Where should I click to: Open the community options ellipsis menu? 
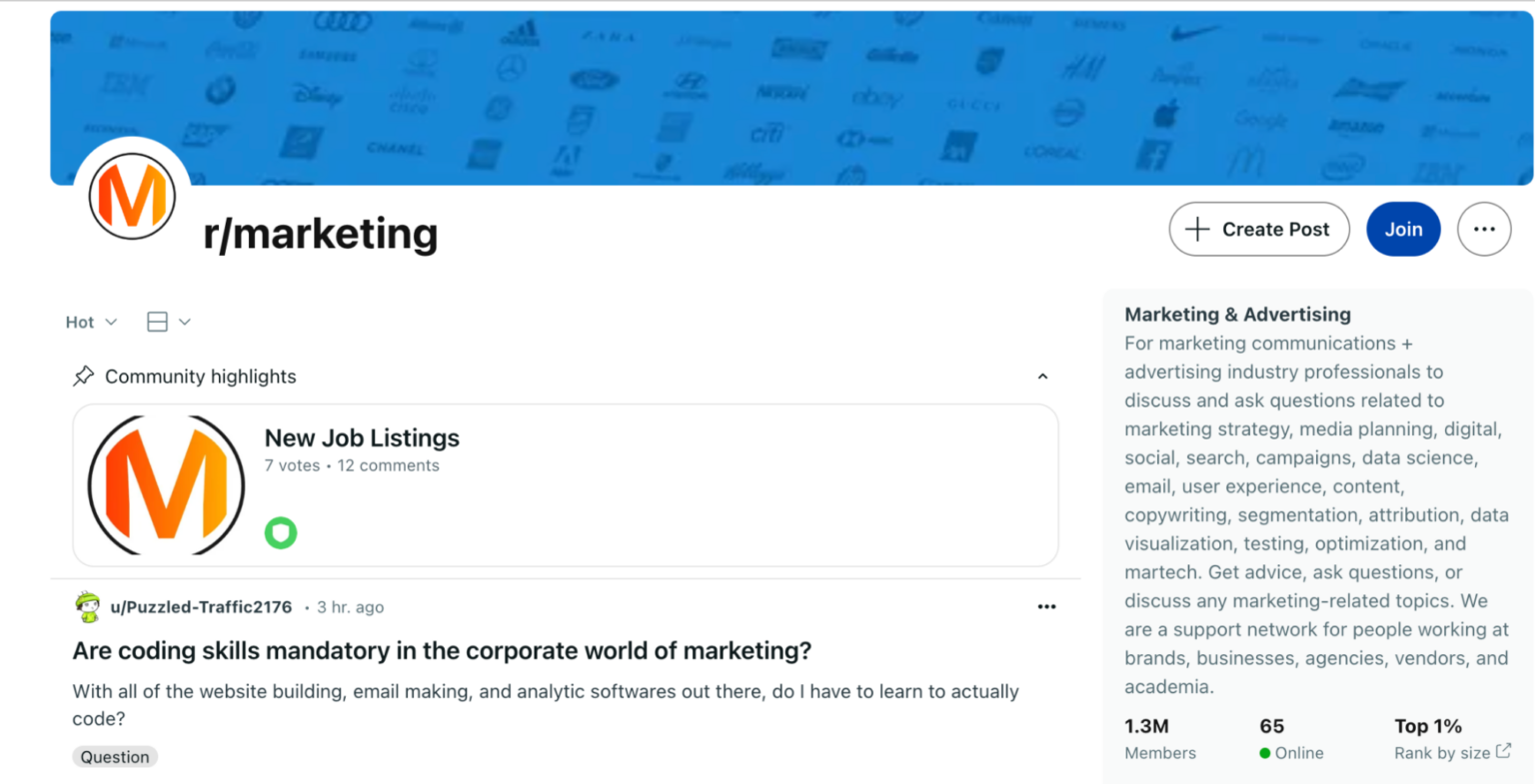point(1484,229)
